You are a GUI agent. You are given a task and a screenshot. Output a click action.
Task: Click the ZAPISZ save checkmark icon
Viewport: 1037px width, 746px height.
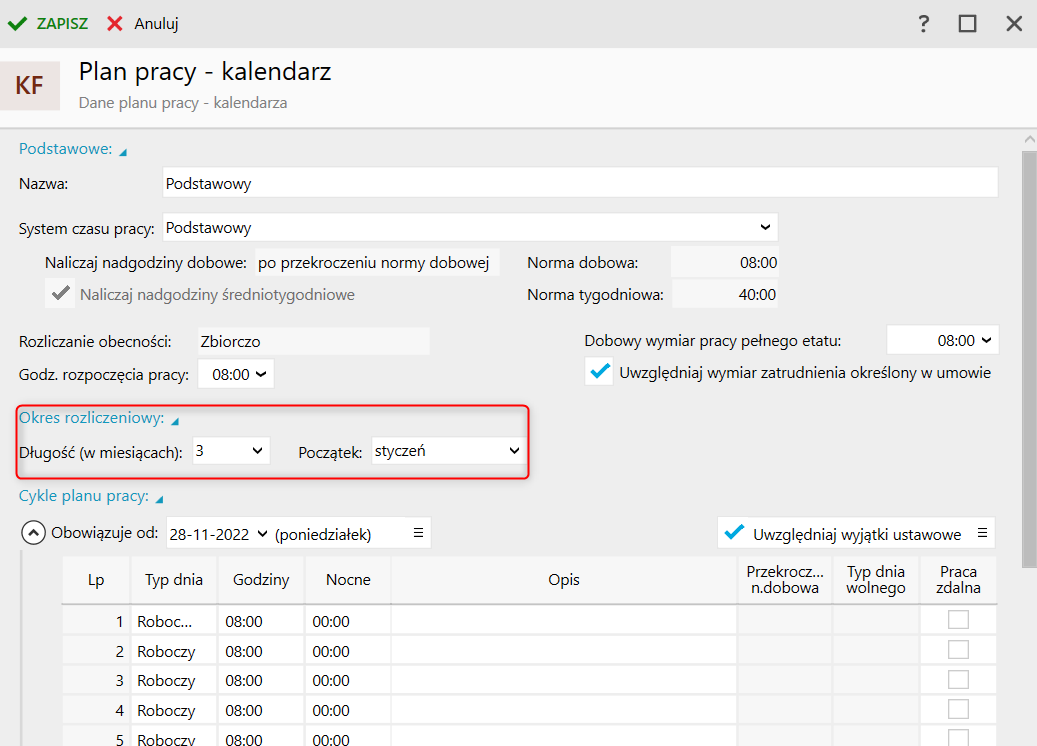18,23
